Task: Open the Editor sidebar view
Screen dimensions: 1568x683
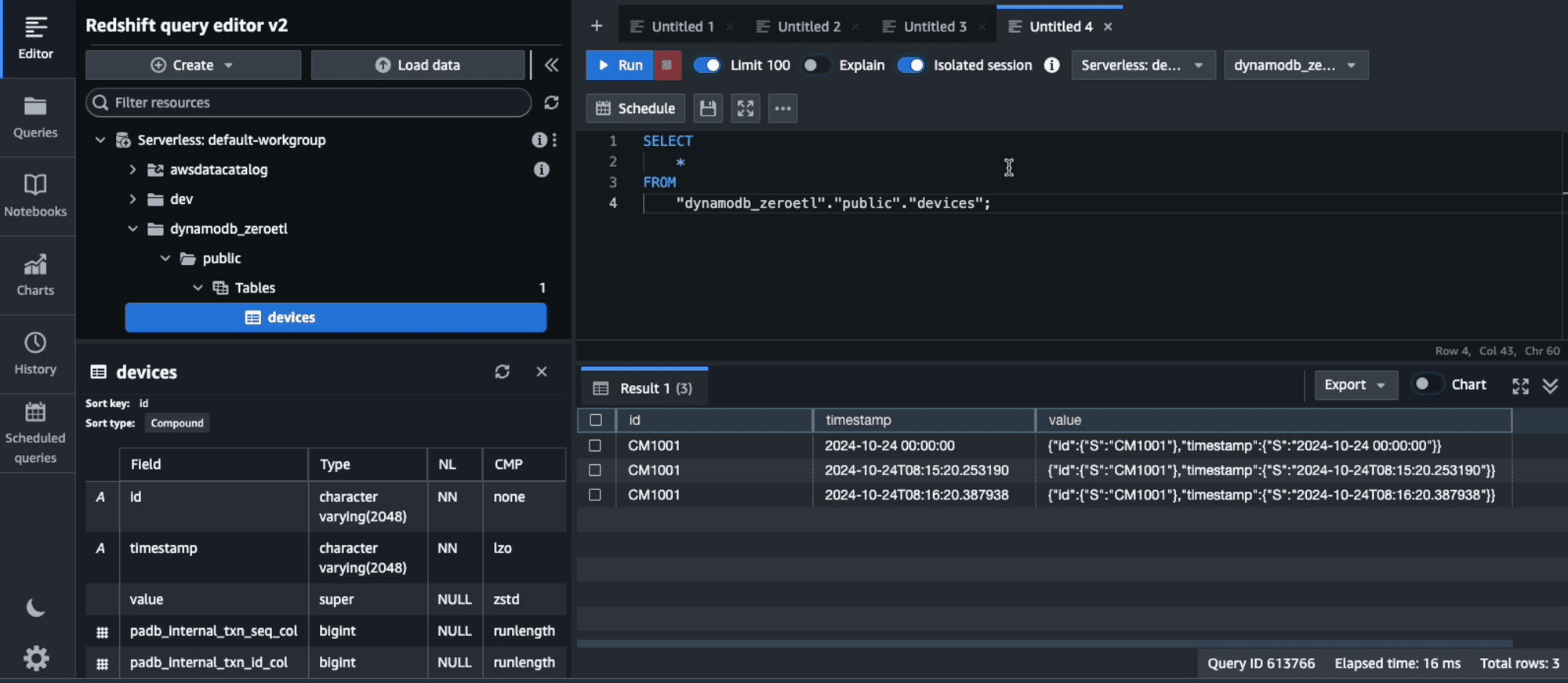Action: pos(35,38)
